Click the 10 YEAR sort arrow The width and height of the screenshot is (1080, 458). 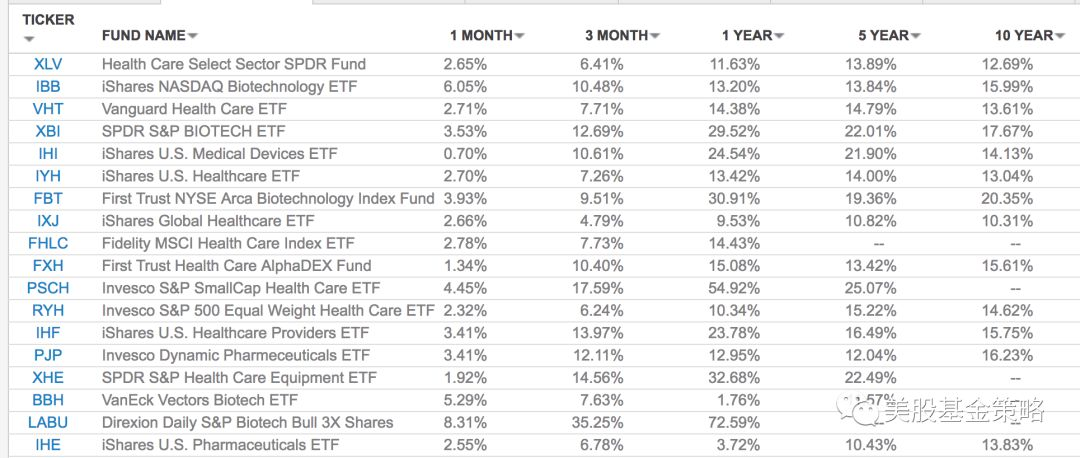[x=1060, y=36]
